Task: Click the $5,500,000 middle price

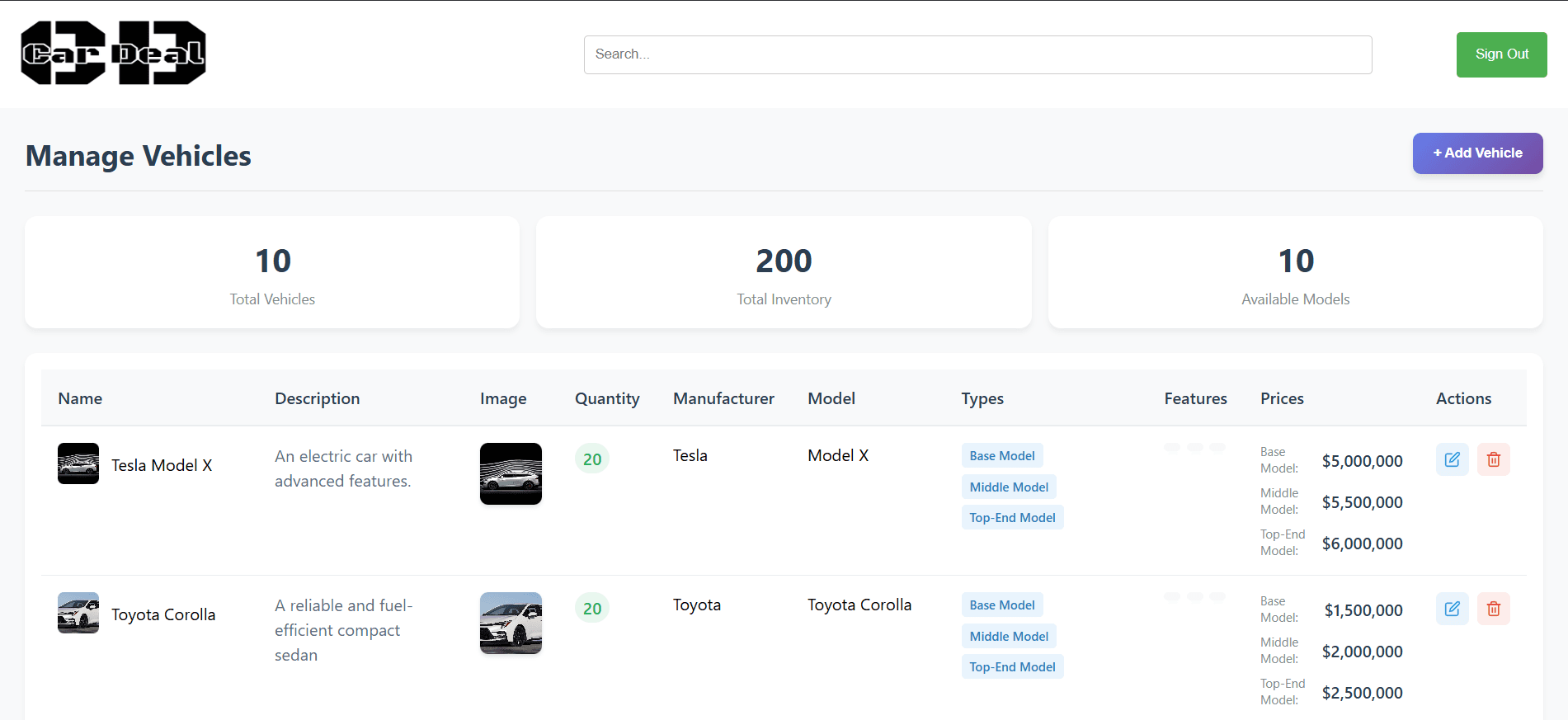Action: [x=1362, y=502]
